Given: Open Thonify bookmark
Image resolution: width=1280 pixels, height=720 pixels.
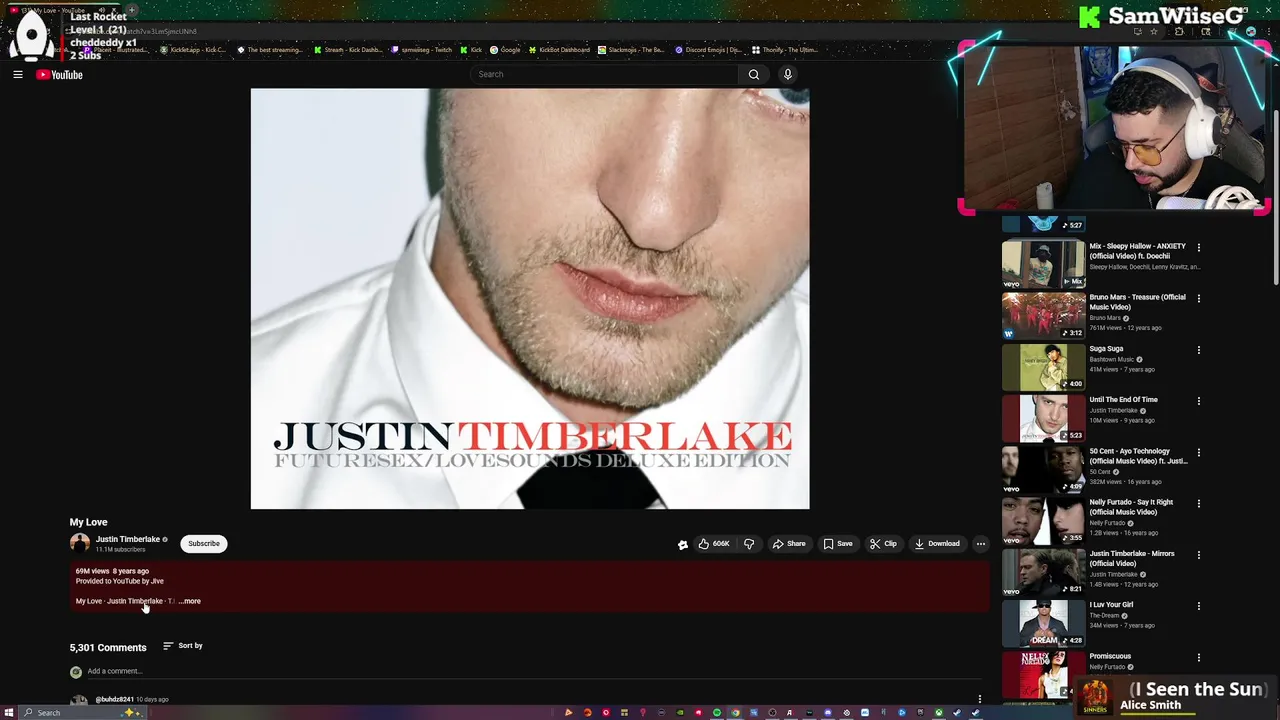Looking at the screenshot, I should (785, 50).
